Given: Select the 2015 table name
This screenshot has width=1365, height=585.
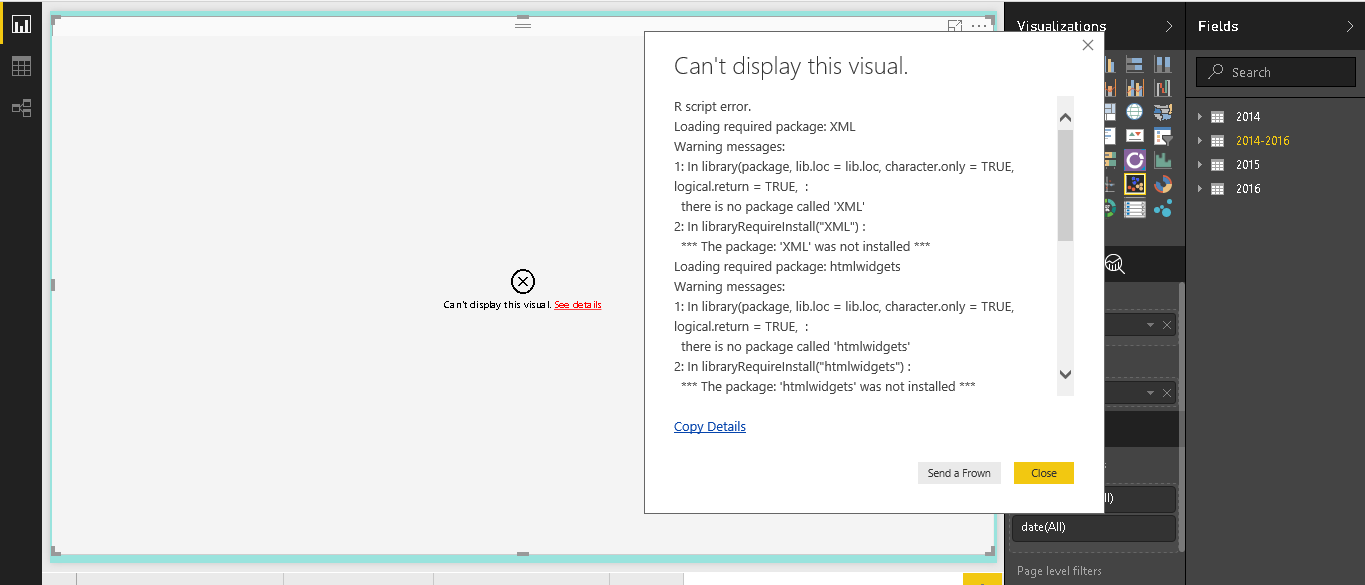Looking at the screenshot, I should coord(1247,165).
